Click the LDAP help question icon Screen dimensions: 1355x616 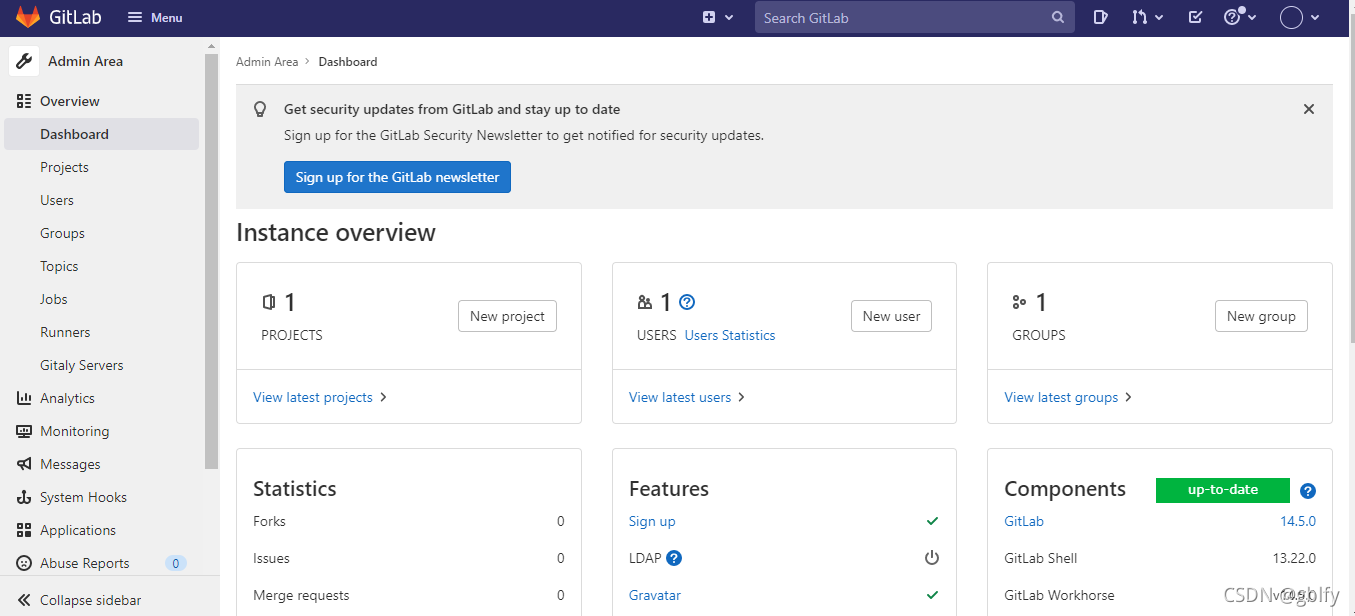[674, 558]
